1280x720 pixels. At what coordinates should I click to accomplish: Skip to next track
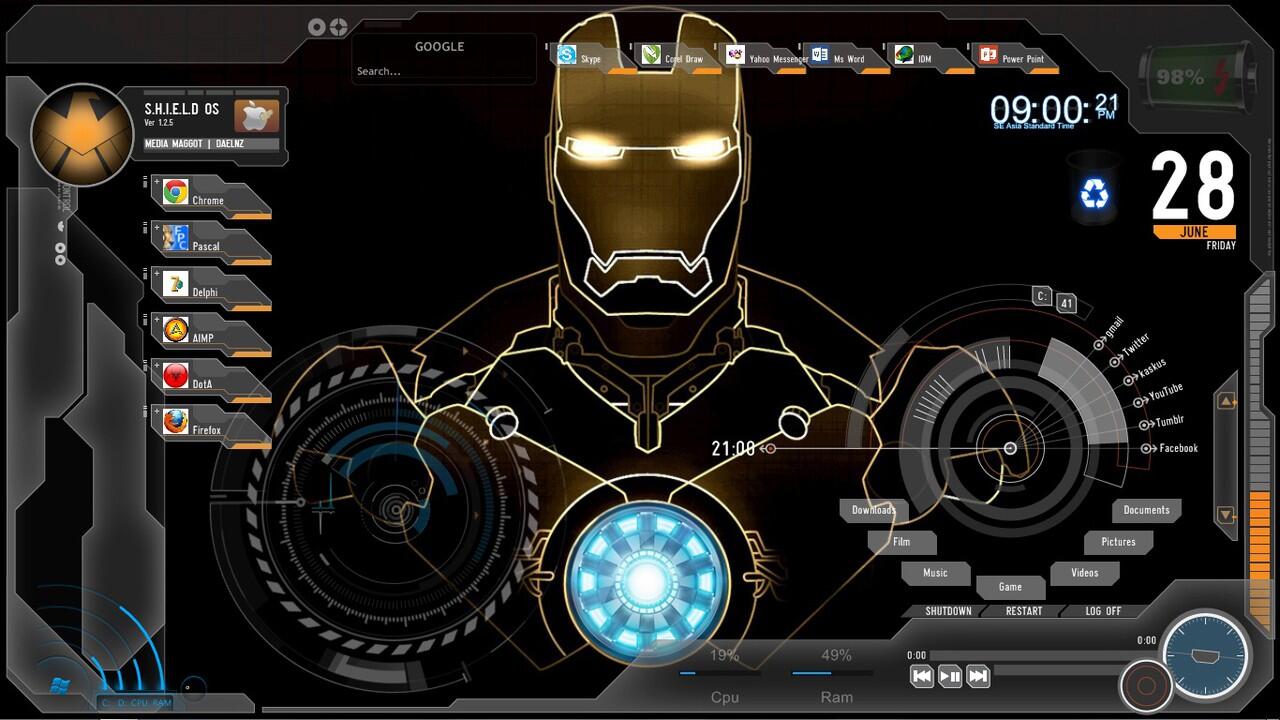pos(978,677)
